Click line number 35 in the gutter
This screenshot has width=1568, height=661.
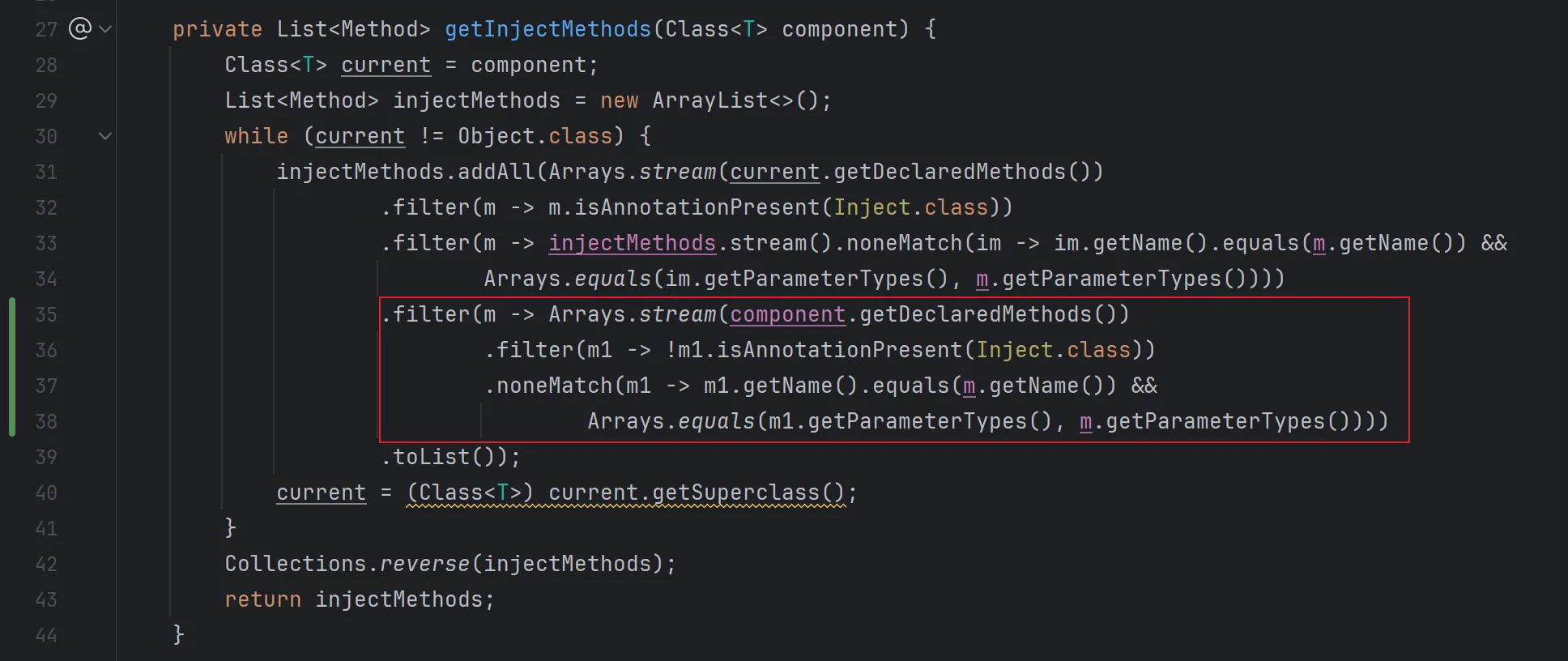tap(46, 314)
